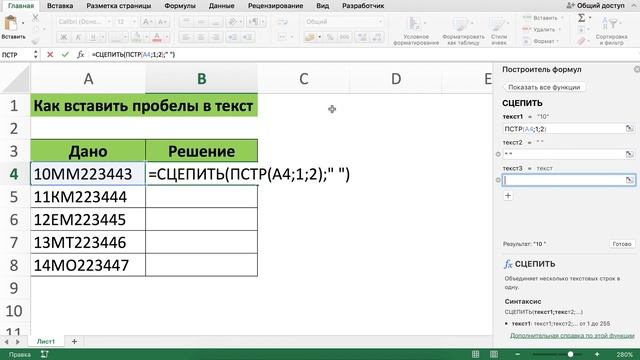Select the Лист1 sheet tab

(x=46, y=341)
